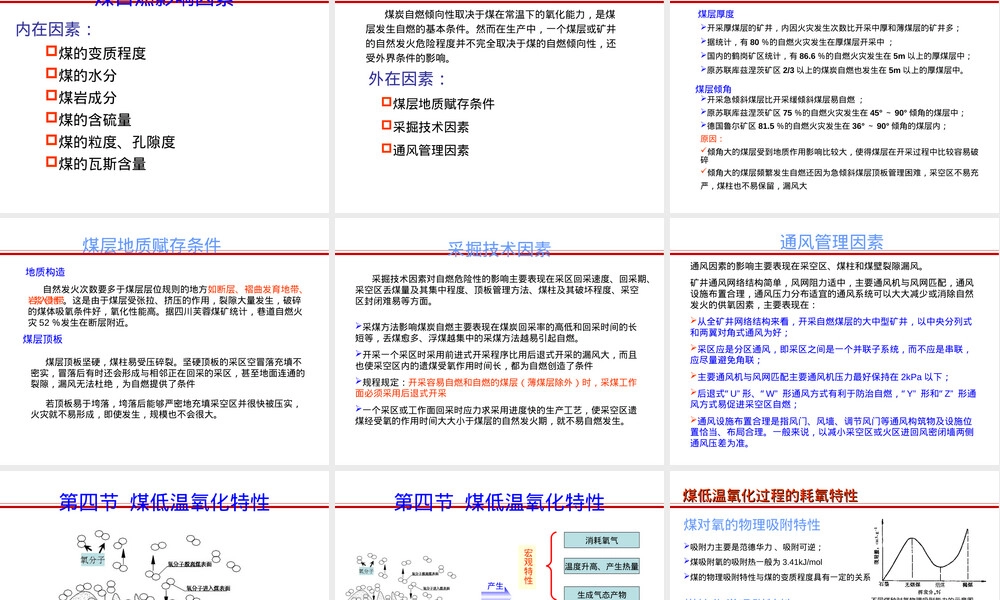The image size is (1000, 600).
Task: Click the bullet text 煤岩成分
Action: [x=87, y=98]
